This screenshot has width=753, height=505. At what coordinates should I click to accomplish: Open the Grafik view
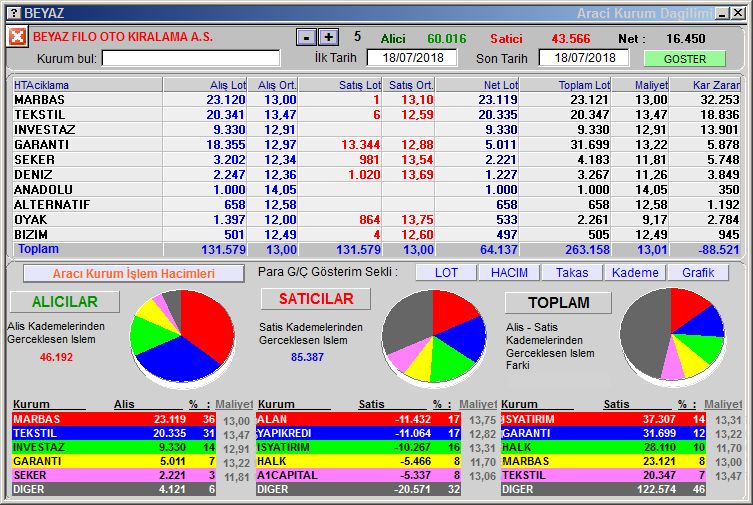[x=698, y=273]
